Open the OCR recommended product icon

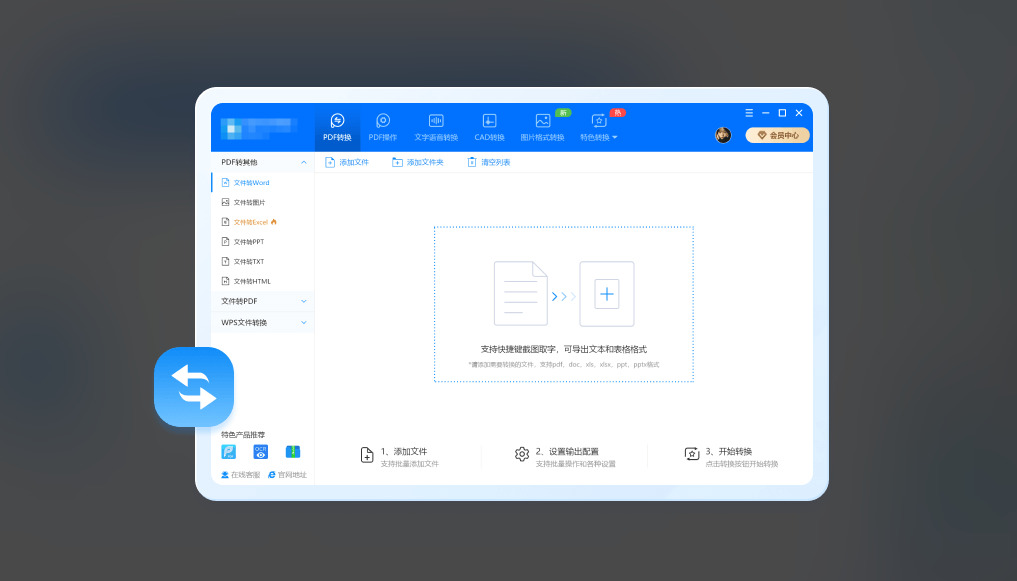tap(261, 452)
